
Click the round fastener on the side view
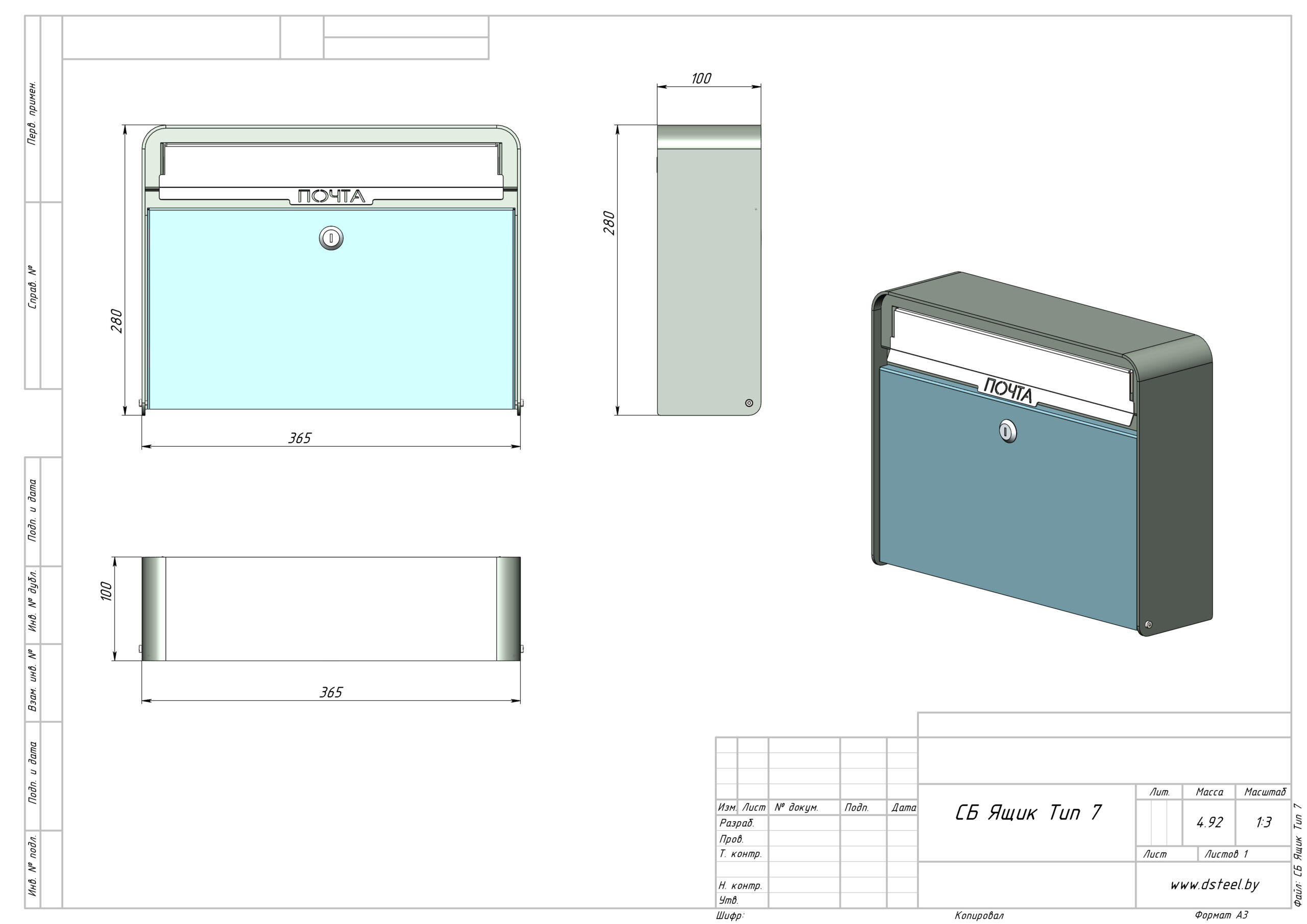click(749, 403)
